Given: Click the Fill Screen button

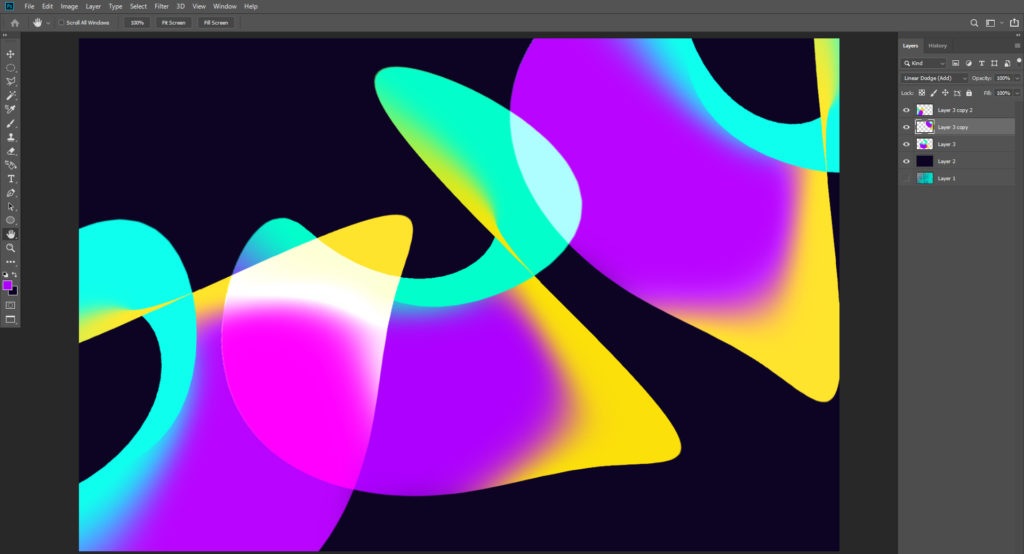Looking at the screenshot, I should coord(216,23).
